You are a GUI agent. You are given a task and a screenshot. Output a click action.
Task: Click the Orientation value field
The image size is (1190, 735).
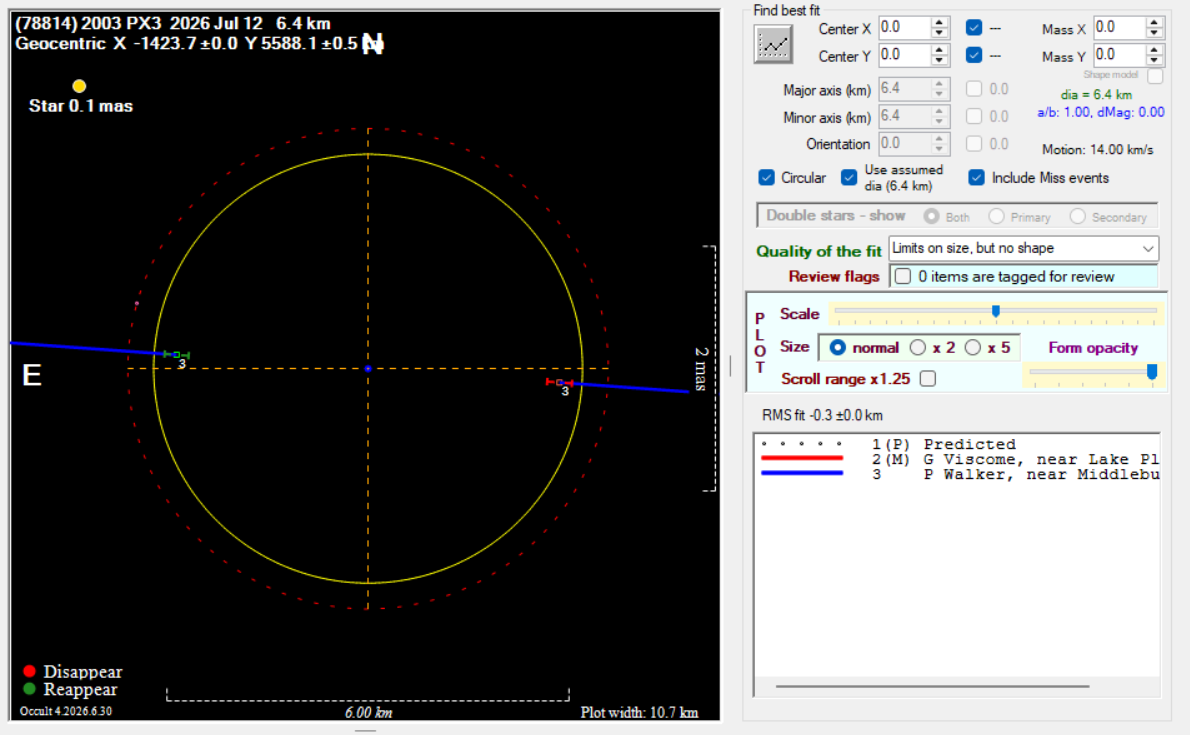(x=904, y=144)
